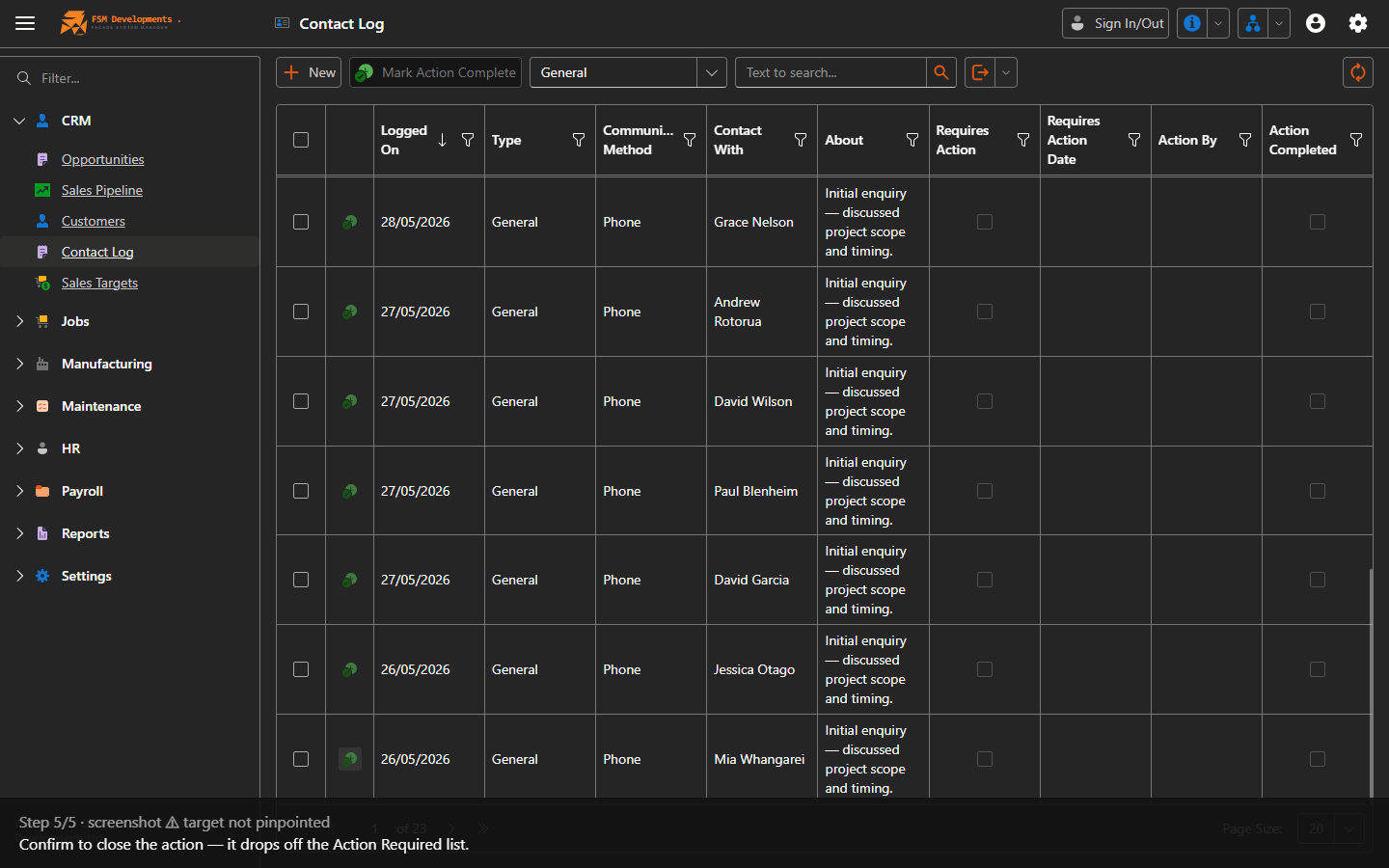Click the export icon button

pyautogui.click(x=980, y=72)
